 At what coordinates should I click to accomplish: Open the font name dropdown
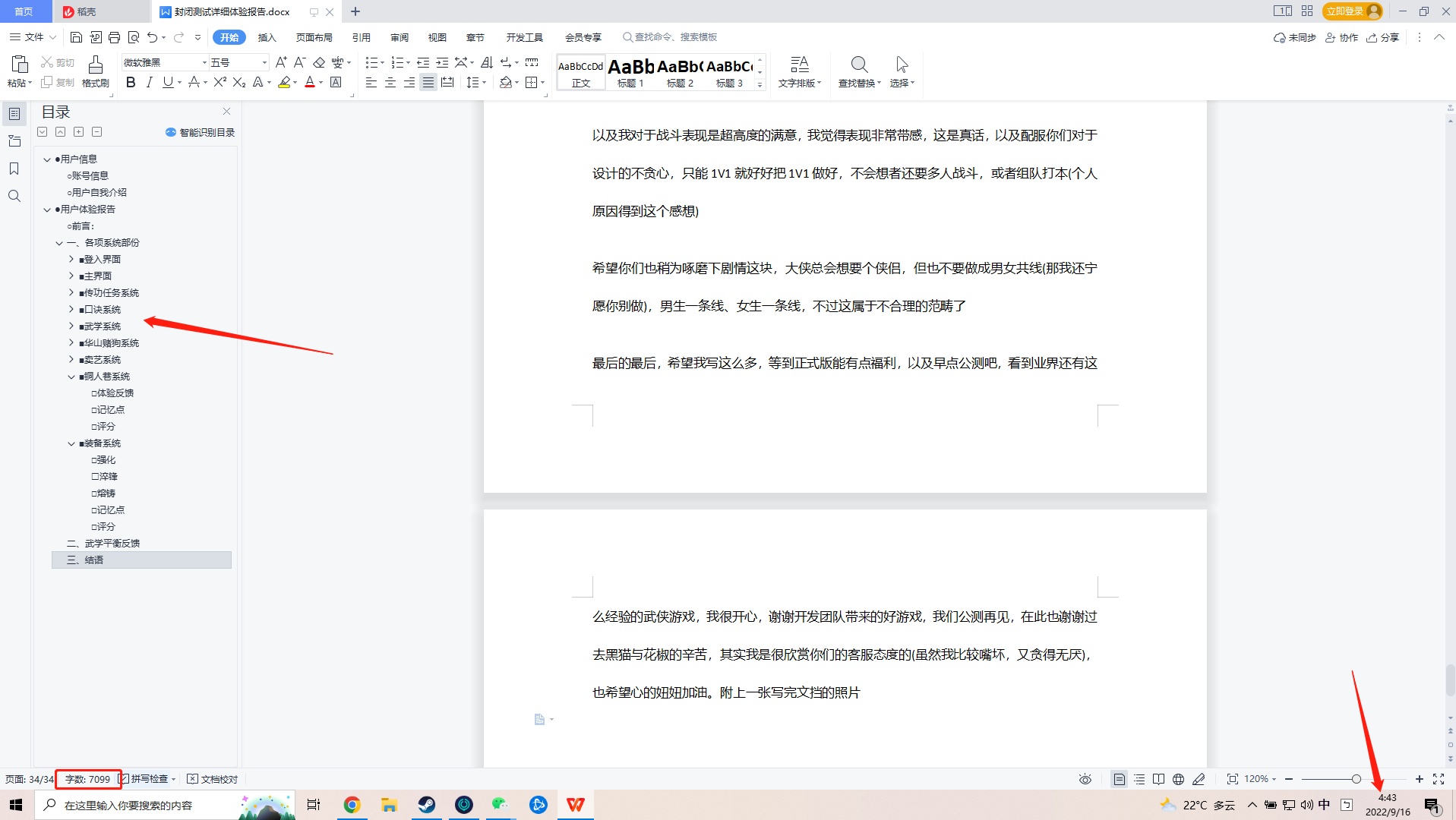(204, 62)
